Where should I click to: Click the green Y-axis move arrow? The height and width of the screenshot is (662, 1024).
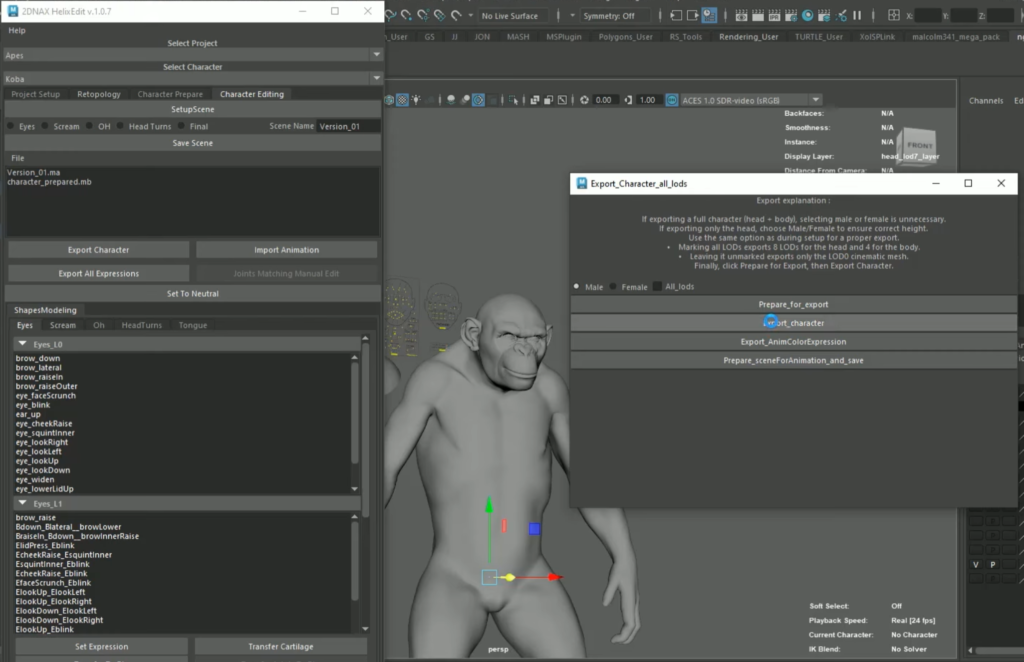click(x=488, y=507)
